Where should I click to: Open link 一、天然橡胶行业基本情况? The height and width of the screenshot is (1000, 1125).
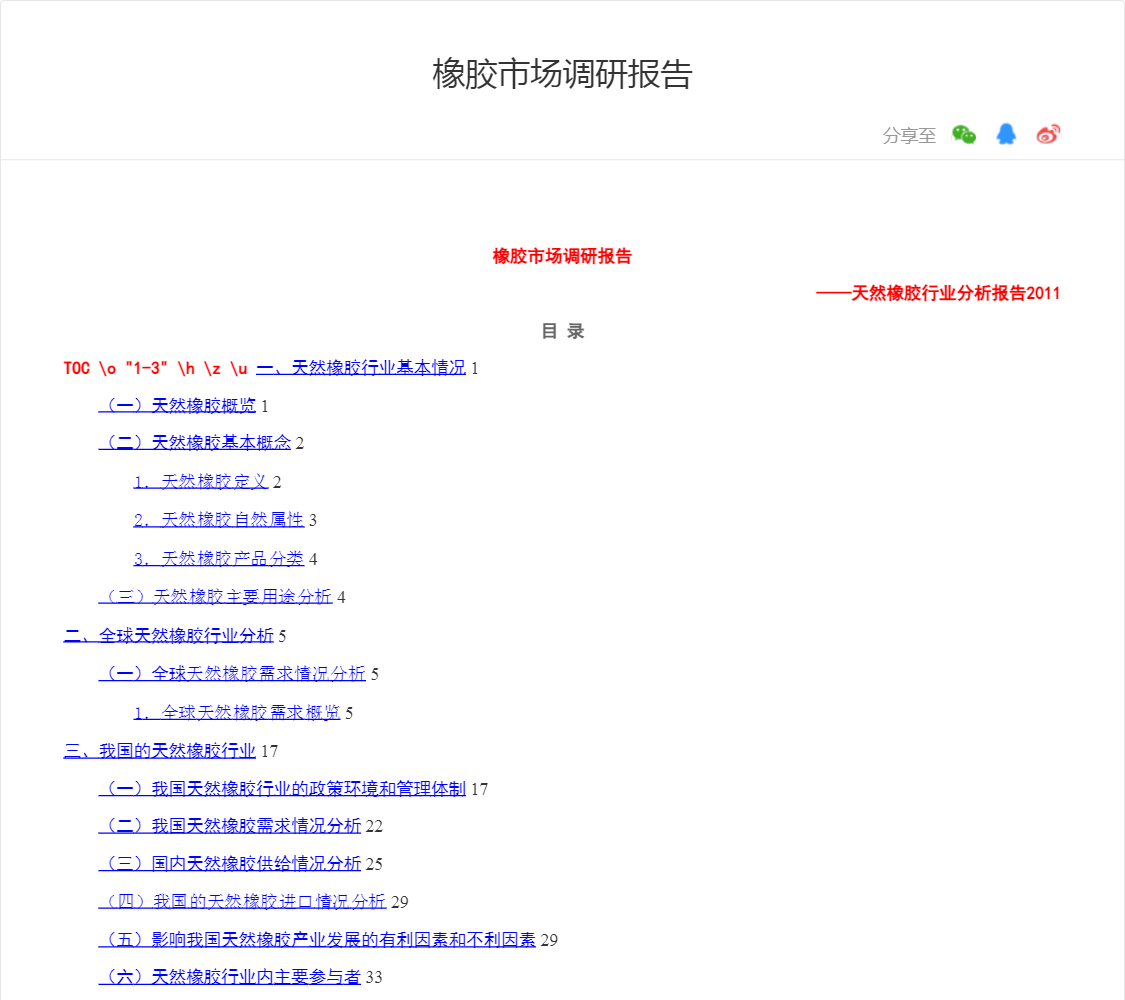pos(361,368)
